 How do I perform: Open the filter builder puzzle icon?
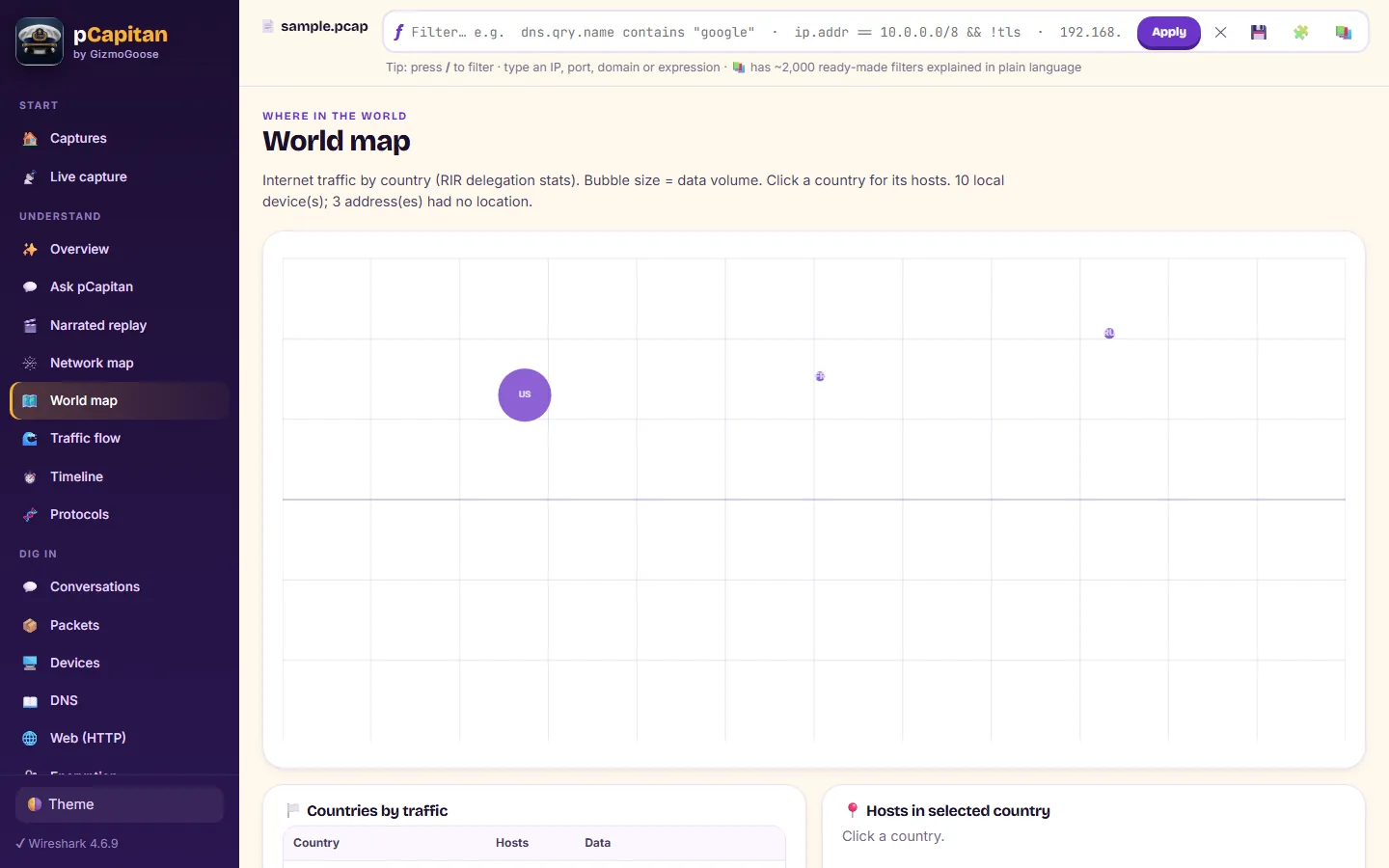[x=1301, y=33]
